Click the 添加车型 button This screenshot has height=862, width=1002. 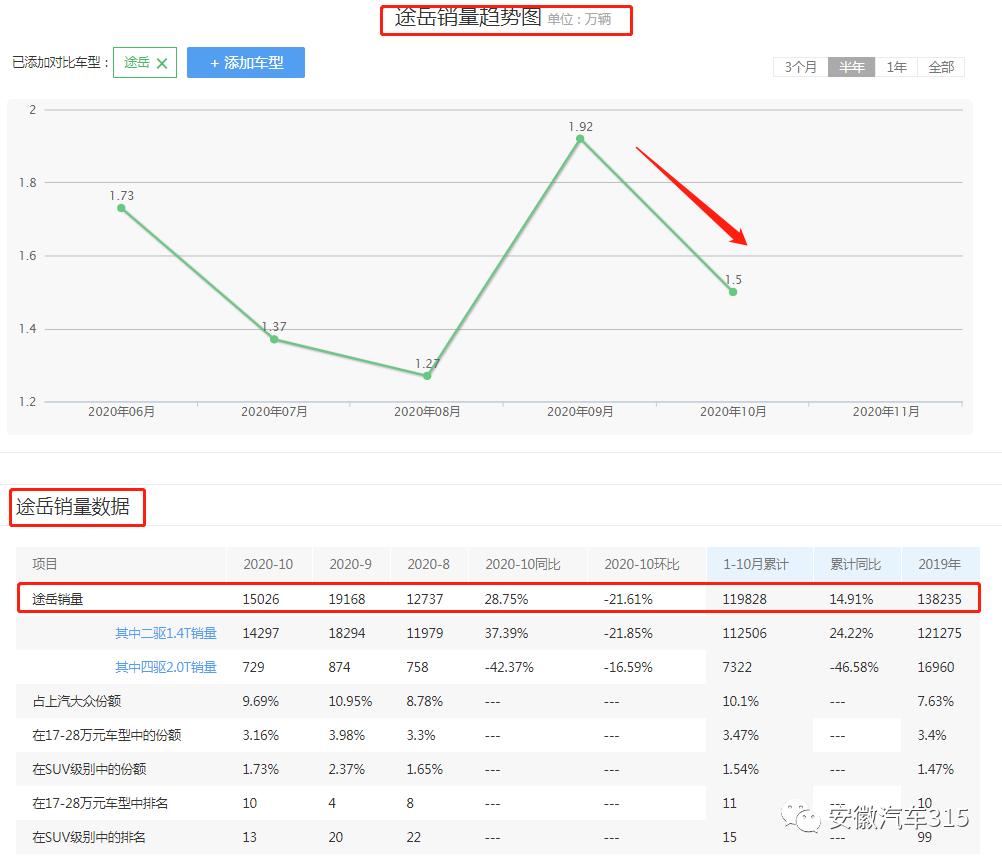coord(245,62)
